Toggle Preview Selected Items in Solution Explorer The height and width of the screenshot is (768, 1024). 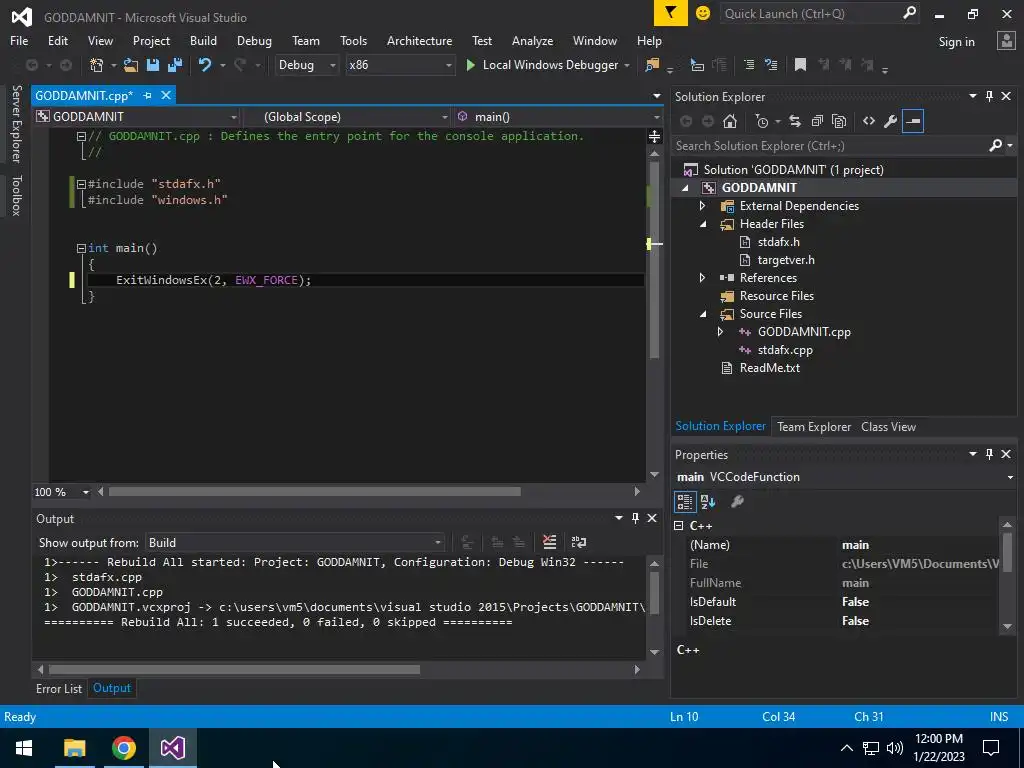(913, 121)
